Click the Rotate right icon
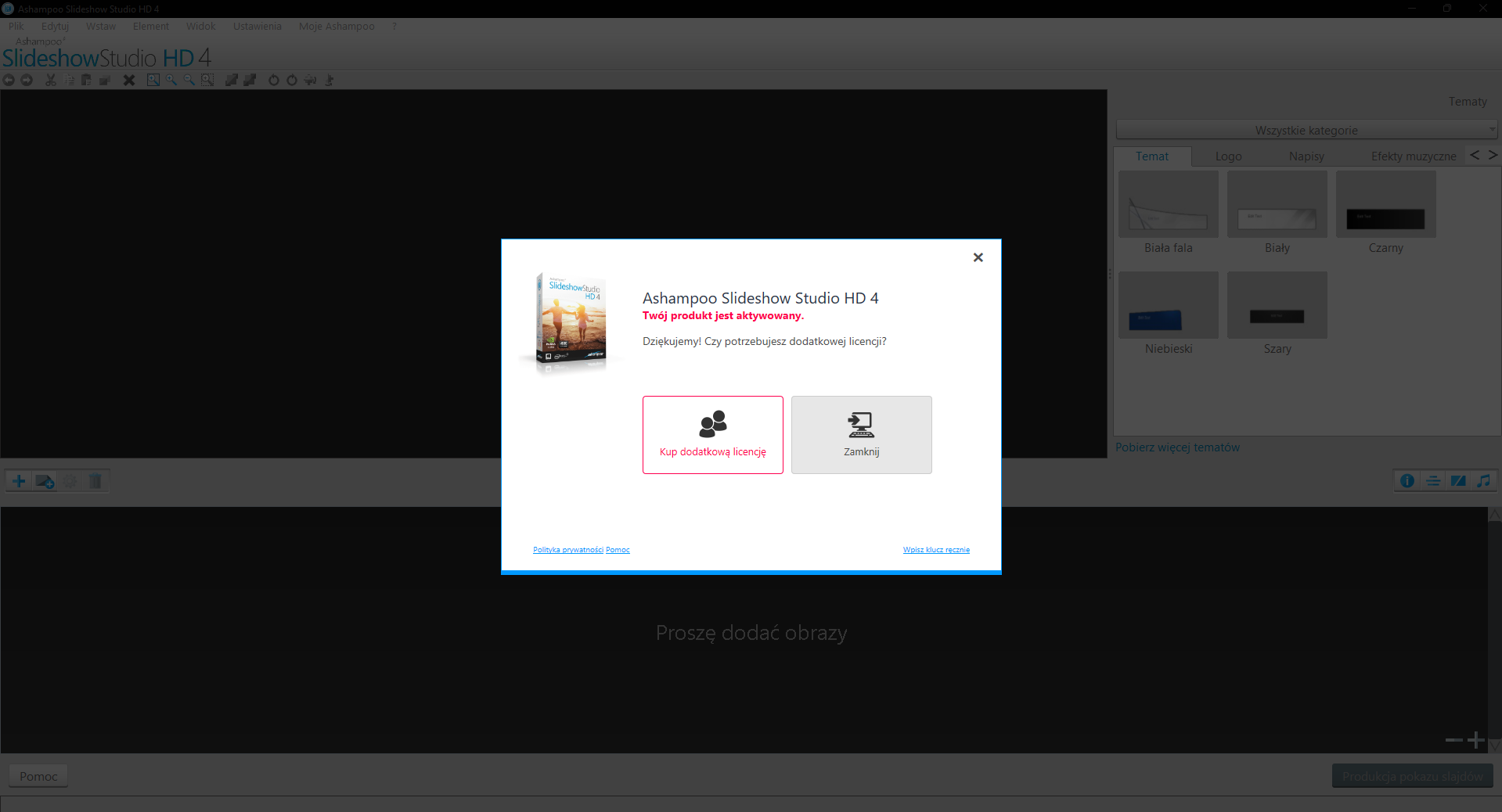The image size is (1502, 812). click(x=292, y=80)
